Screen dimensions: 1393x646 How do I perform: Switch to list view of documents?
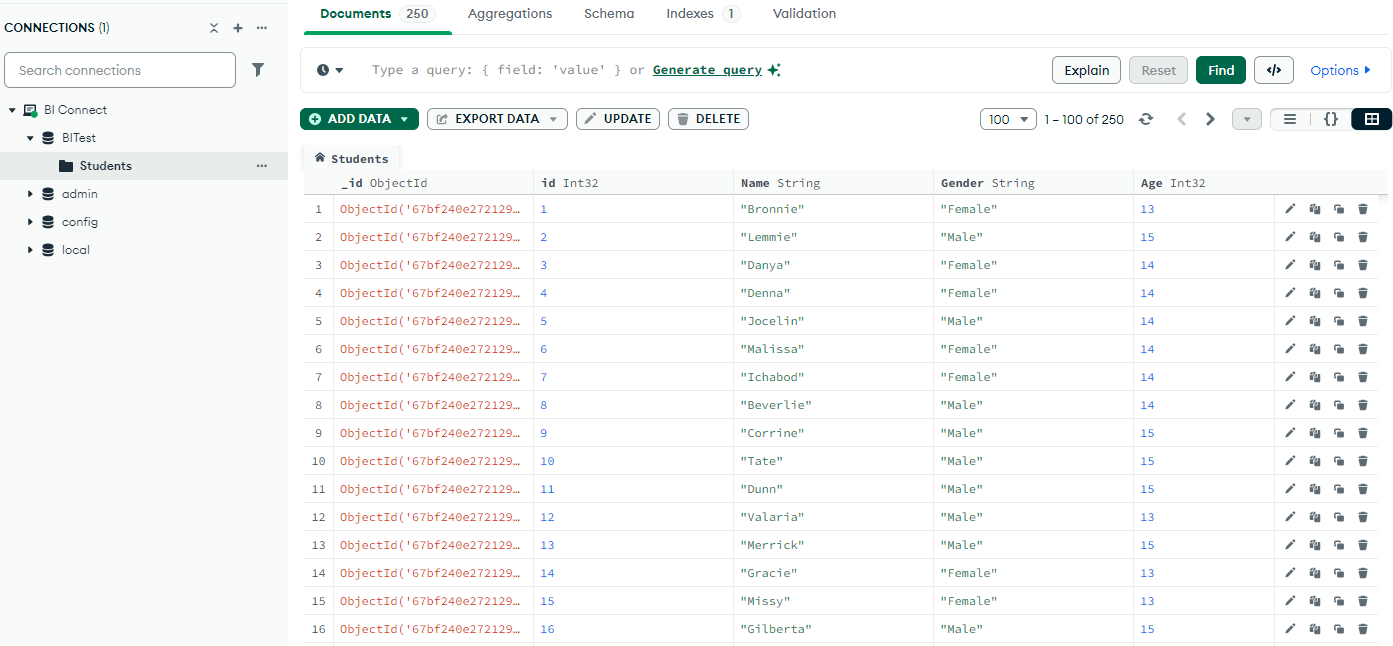click(1290, 118)
